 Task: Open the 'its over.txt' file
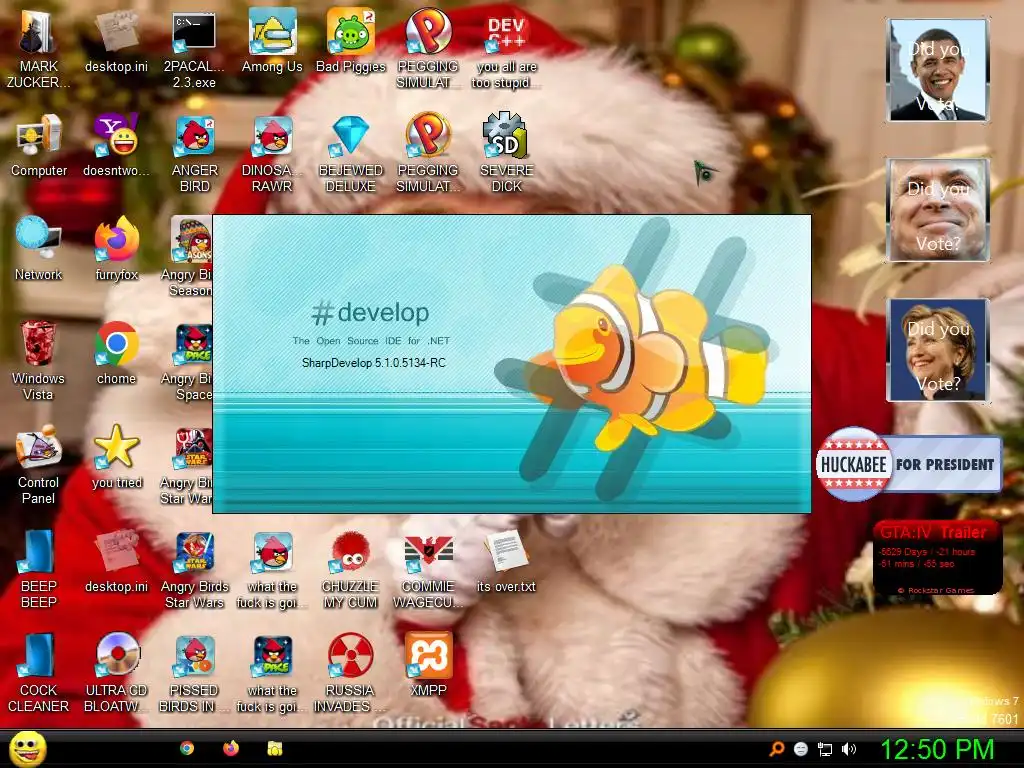point(506,562)
